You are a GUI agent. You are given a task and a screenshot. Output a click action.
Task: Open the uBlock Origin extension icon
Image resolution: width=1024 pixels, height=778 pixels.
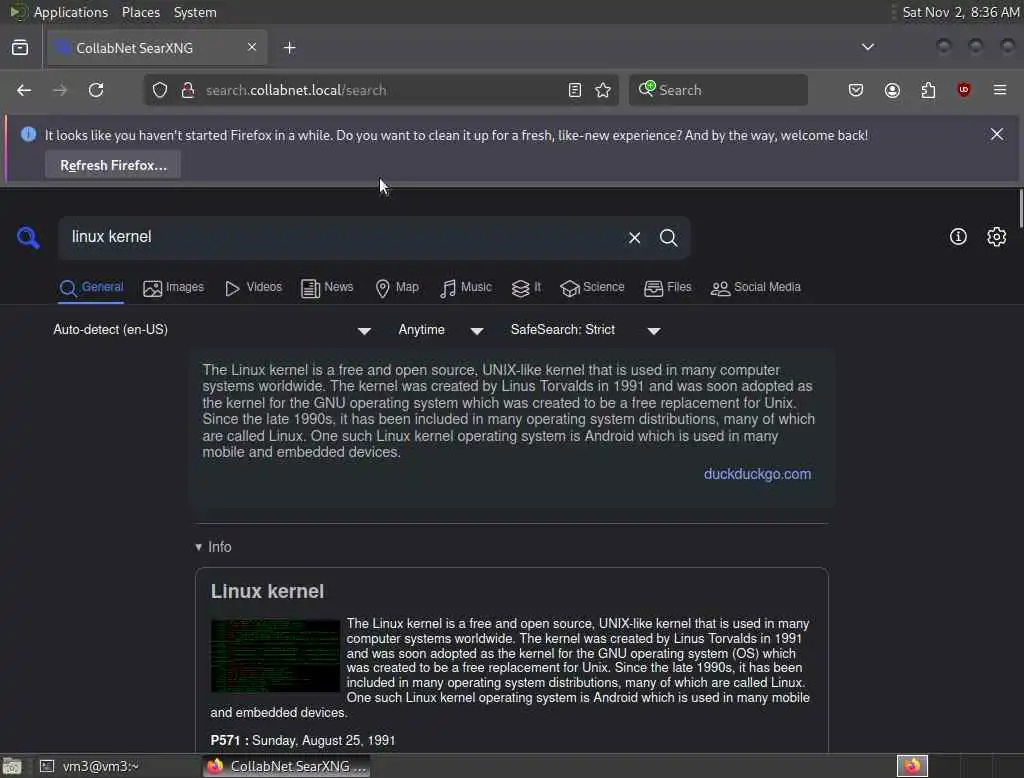tap(964, 90)
